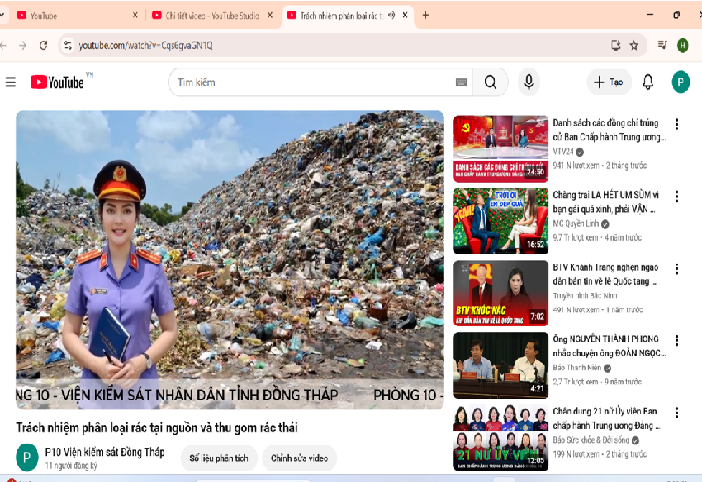The width and height of the screenshot is (702, 482).
Task: Open the YouTube hamburger guide menu
Action: (11, 82)
